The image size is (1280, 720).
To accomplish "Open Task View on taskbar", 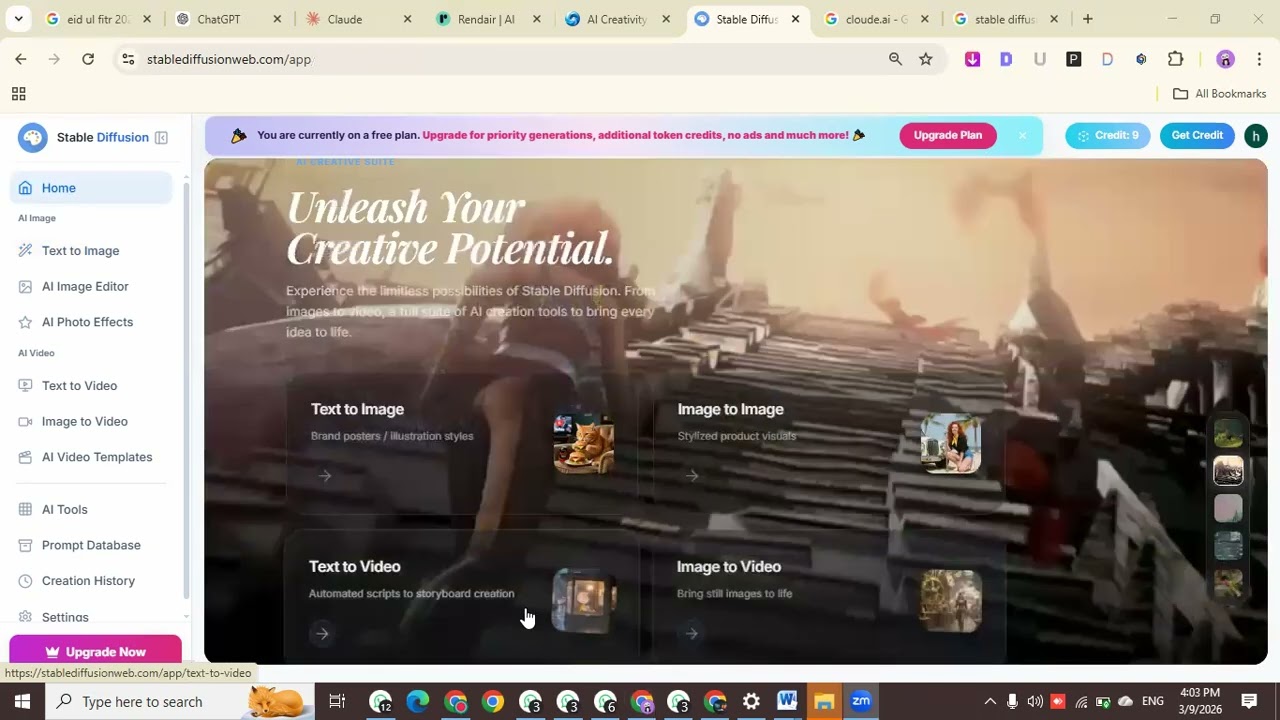I will [x=337, y=701].
